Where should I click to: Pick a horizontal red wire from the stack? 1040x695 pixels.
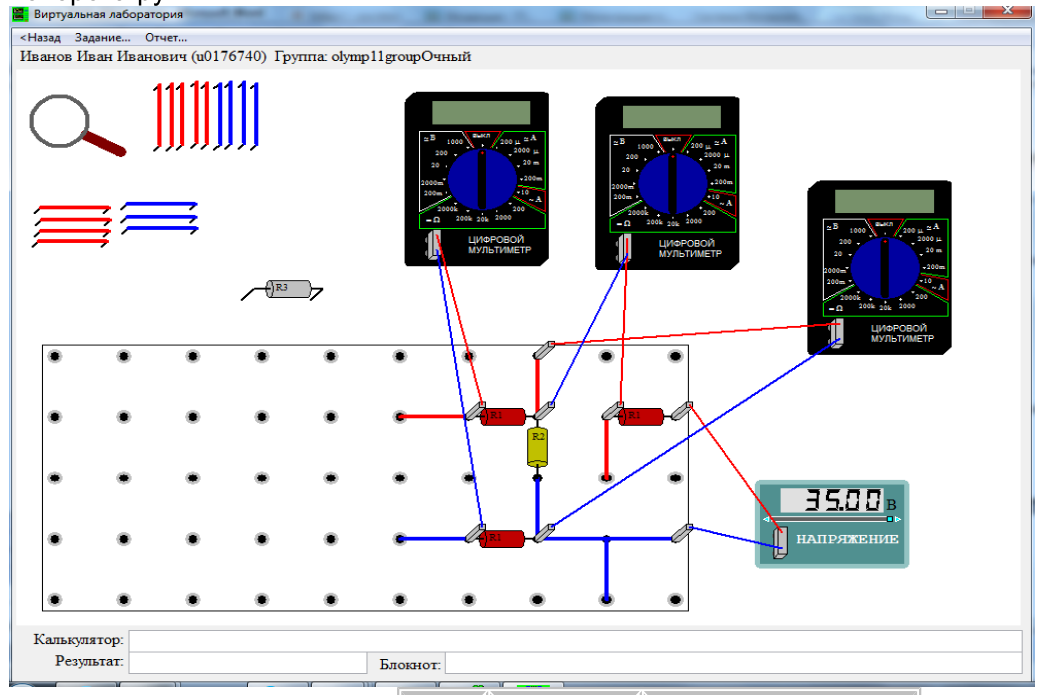(71, 225)
